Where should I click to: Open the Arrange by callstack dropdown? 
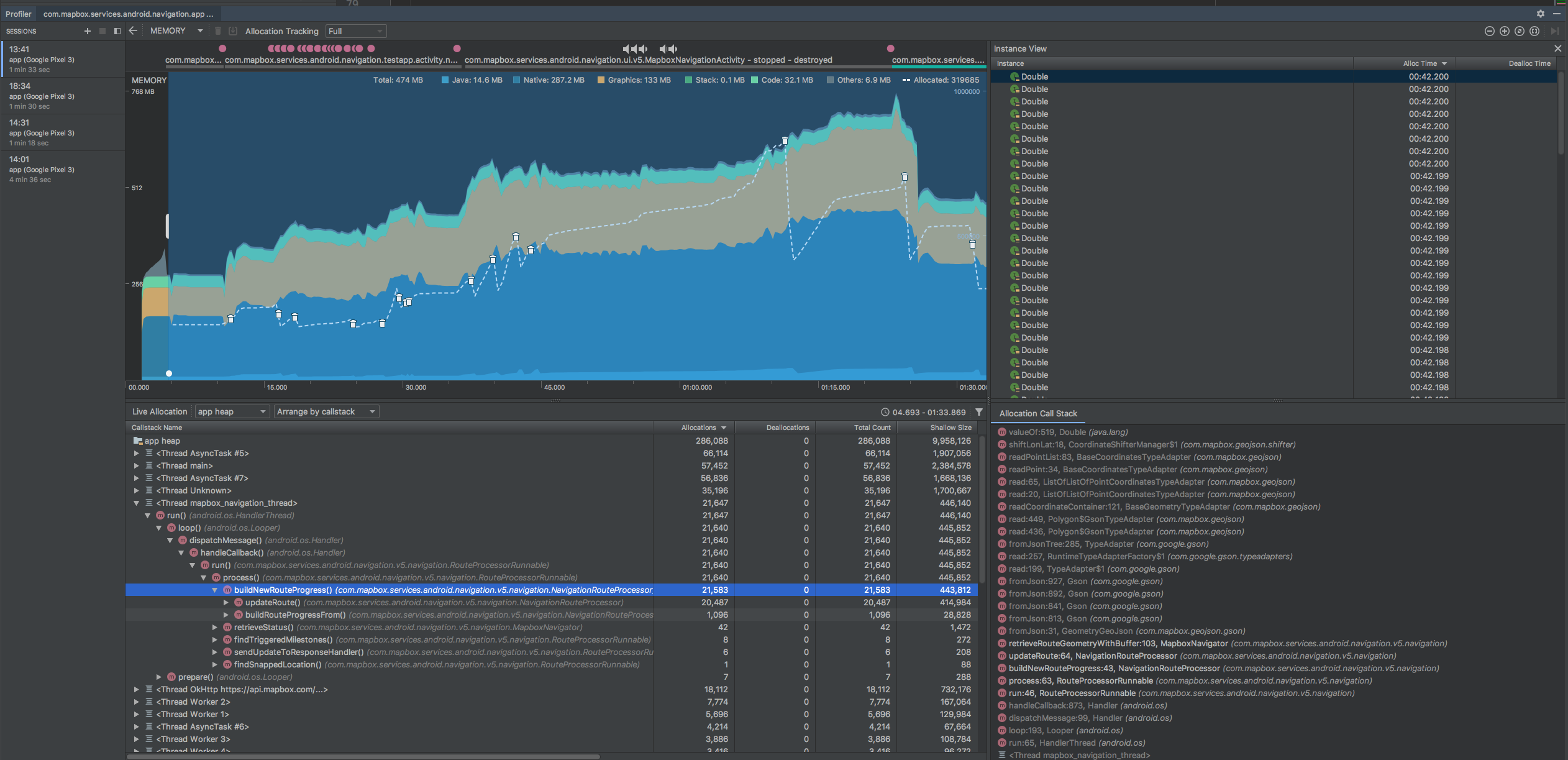pyautogui.click(x=326, y=412)
